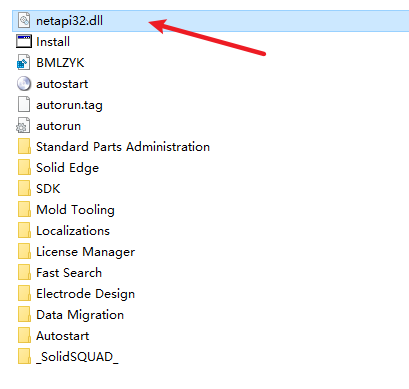Screen dimensions: 409x389
Task: Select the netapi32.dll file icon
Action: point(24,20)
